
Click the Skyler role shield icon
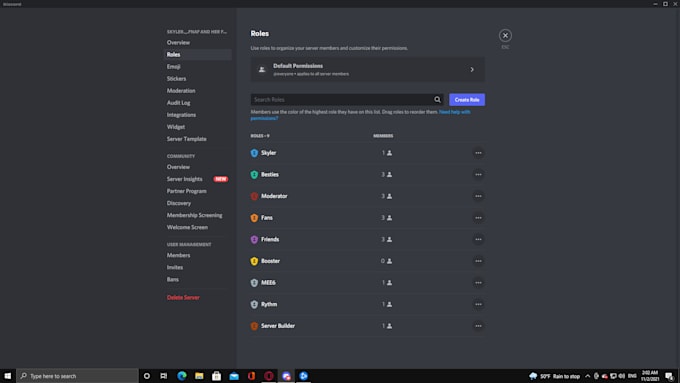(x=254, y=153)
